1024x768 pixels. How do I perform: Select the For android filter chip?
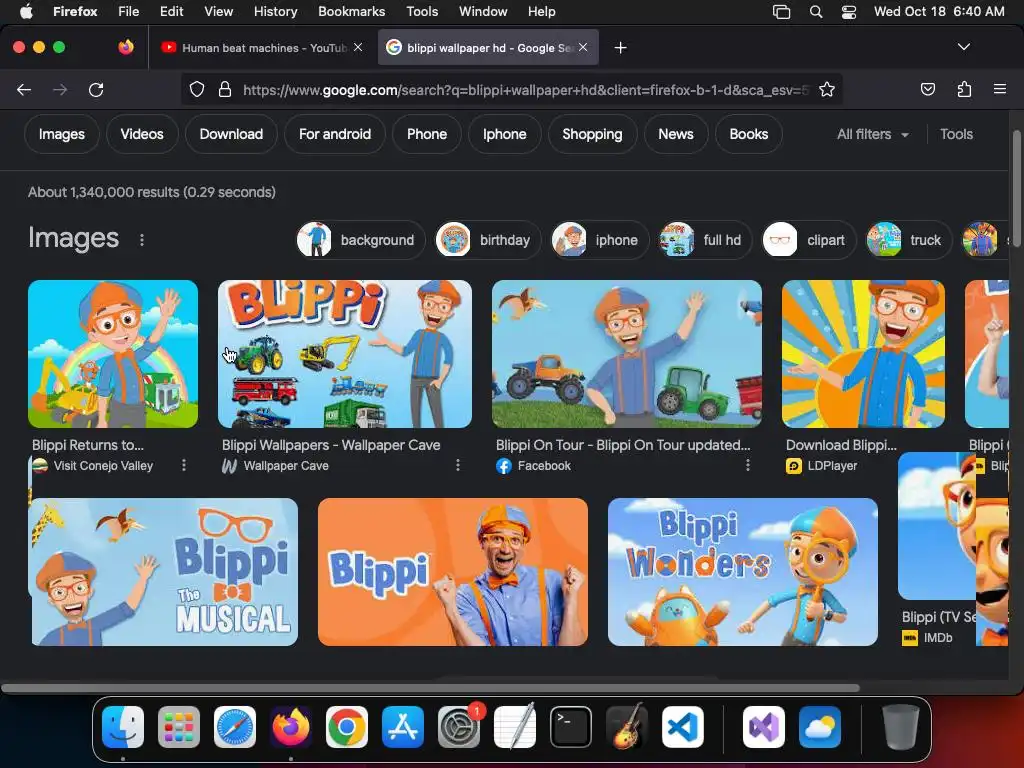(335, 134)
